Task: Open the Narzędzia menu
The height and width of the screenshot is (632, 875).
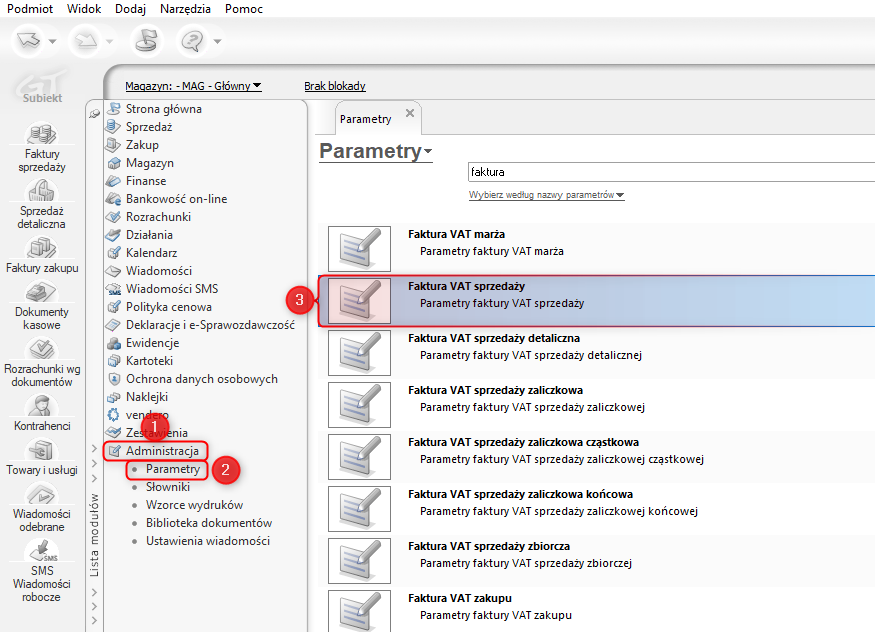Action: (184, 9)
